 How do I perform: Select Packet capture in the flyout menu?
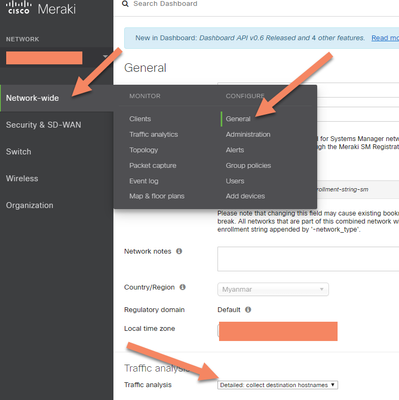pos(153,165)
